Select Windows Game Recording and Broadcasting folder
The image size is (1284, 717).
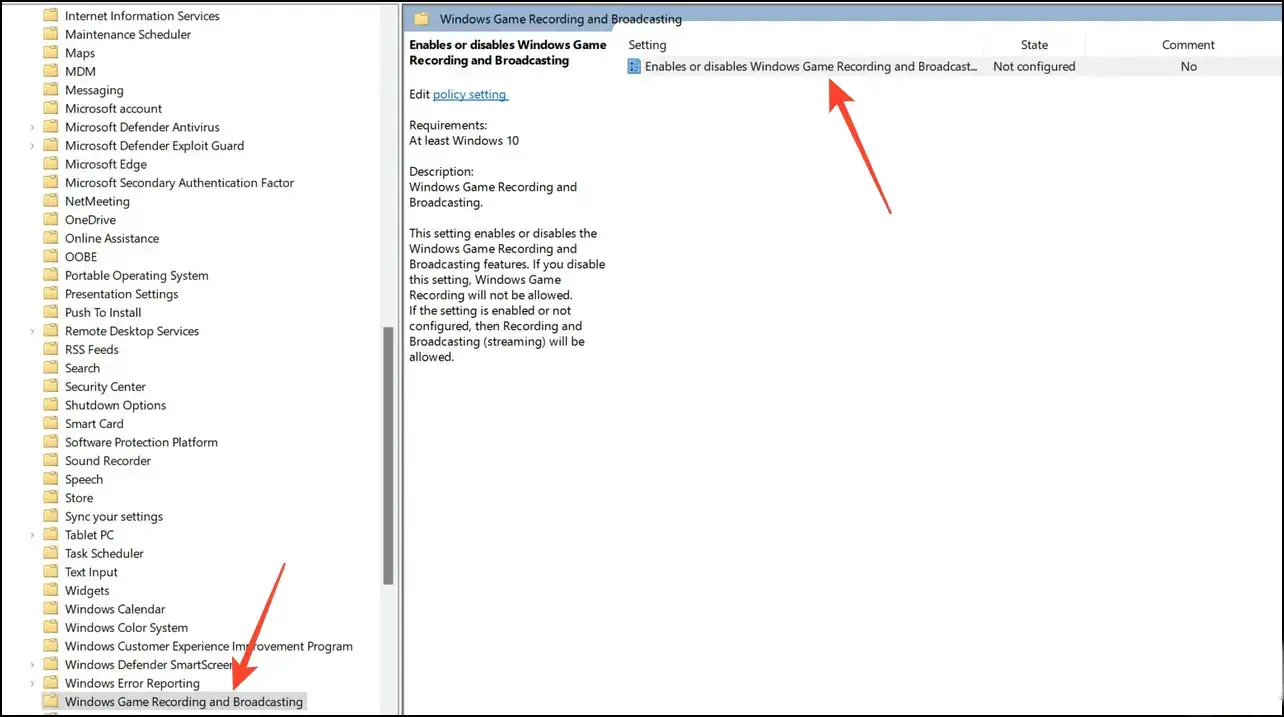[183, 702]
